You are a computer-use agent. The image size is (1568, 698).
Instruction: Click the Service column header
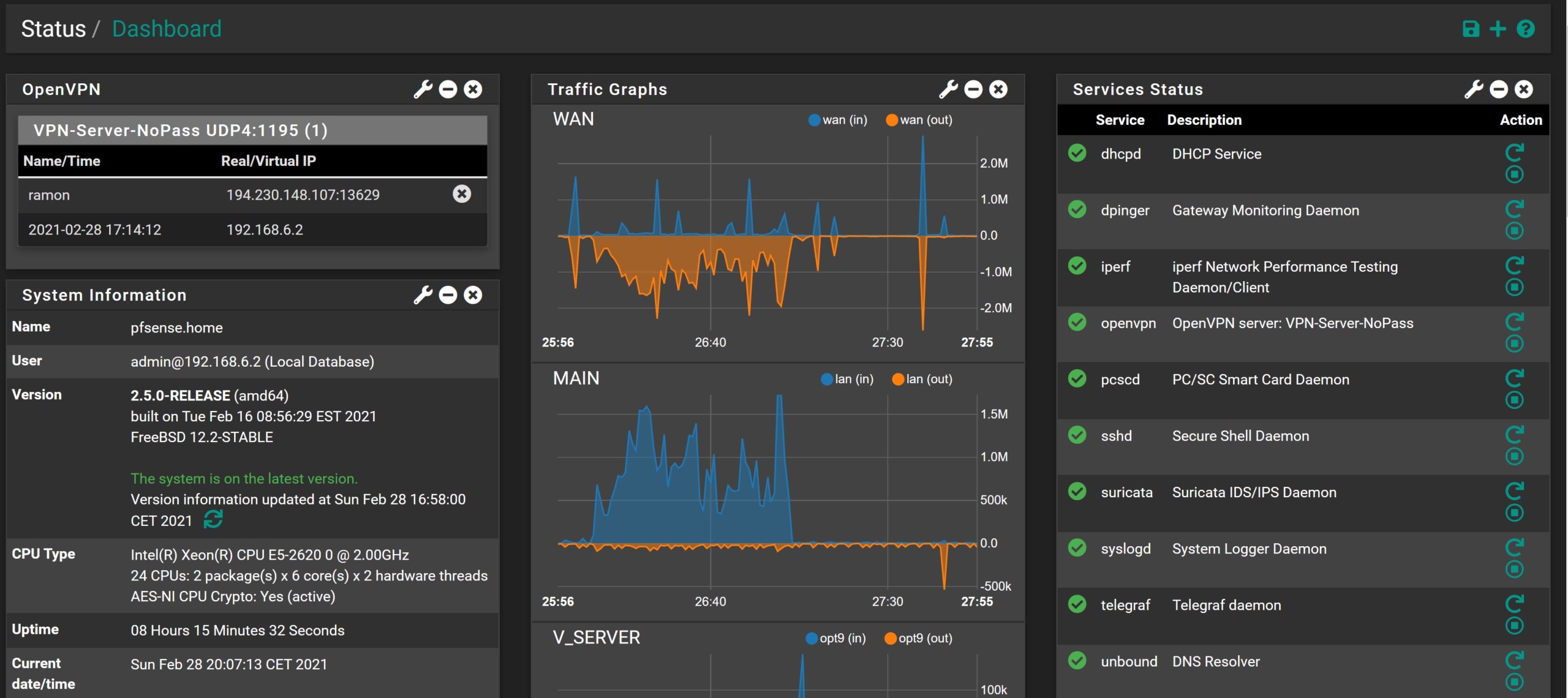(x=1120, y=120)
